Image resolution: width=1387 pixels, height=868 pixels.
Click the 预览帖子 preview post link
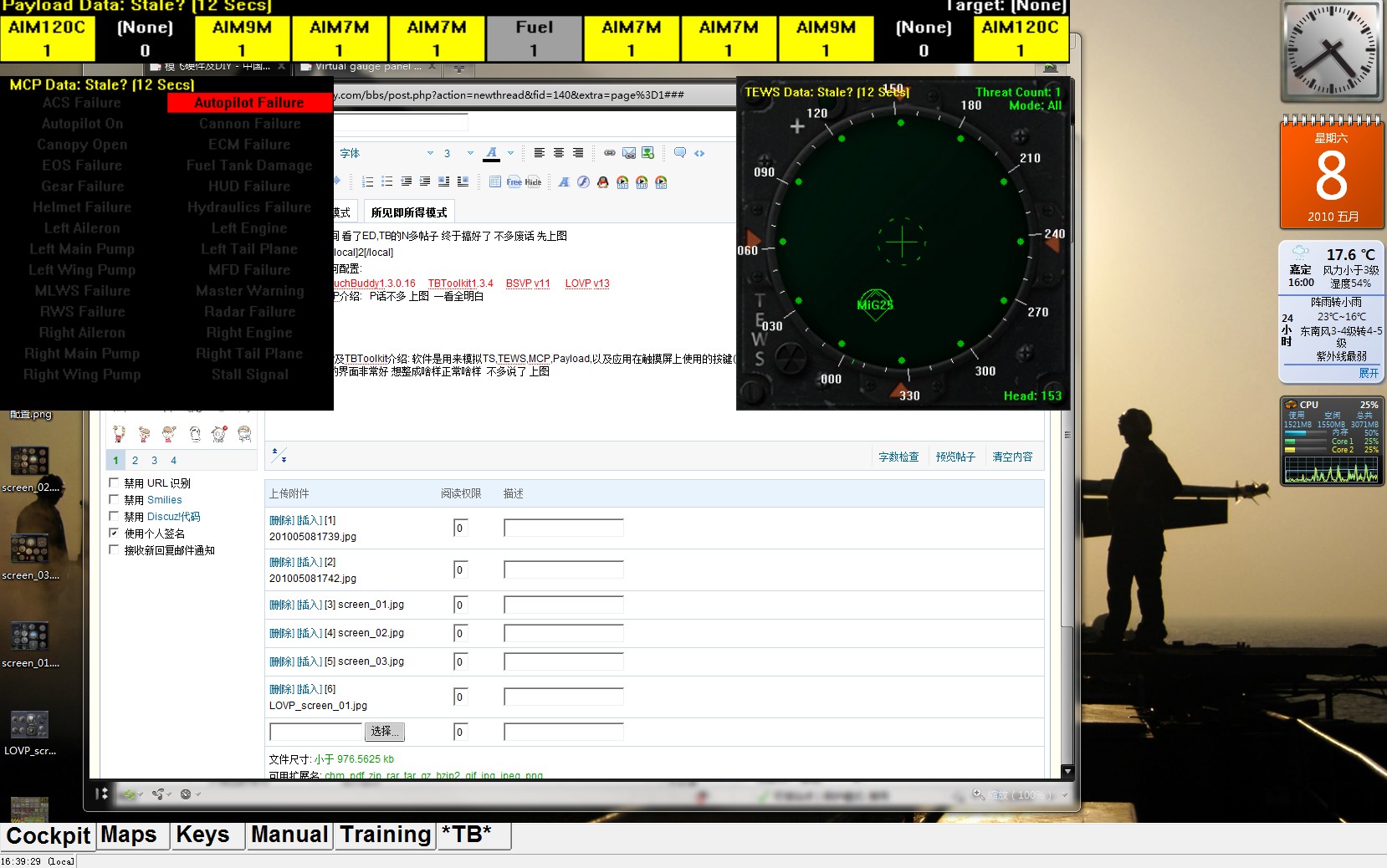click(x=955, y=457)
